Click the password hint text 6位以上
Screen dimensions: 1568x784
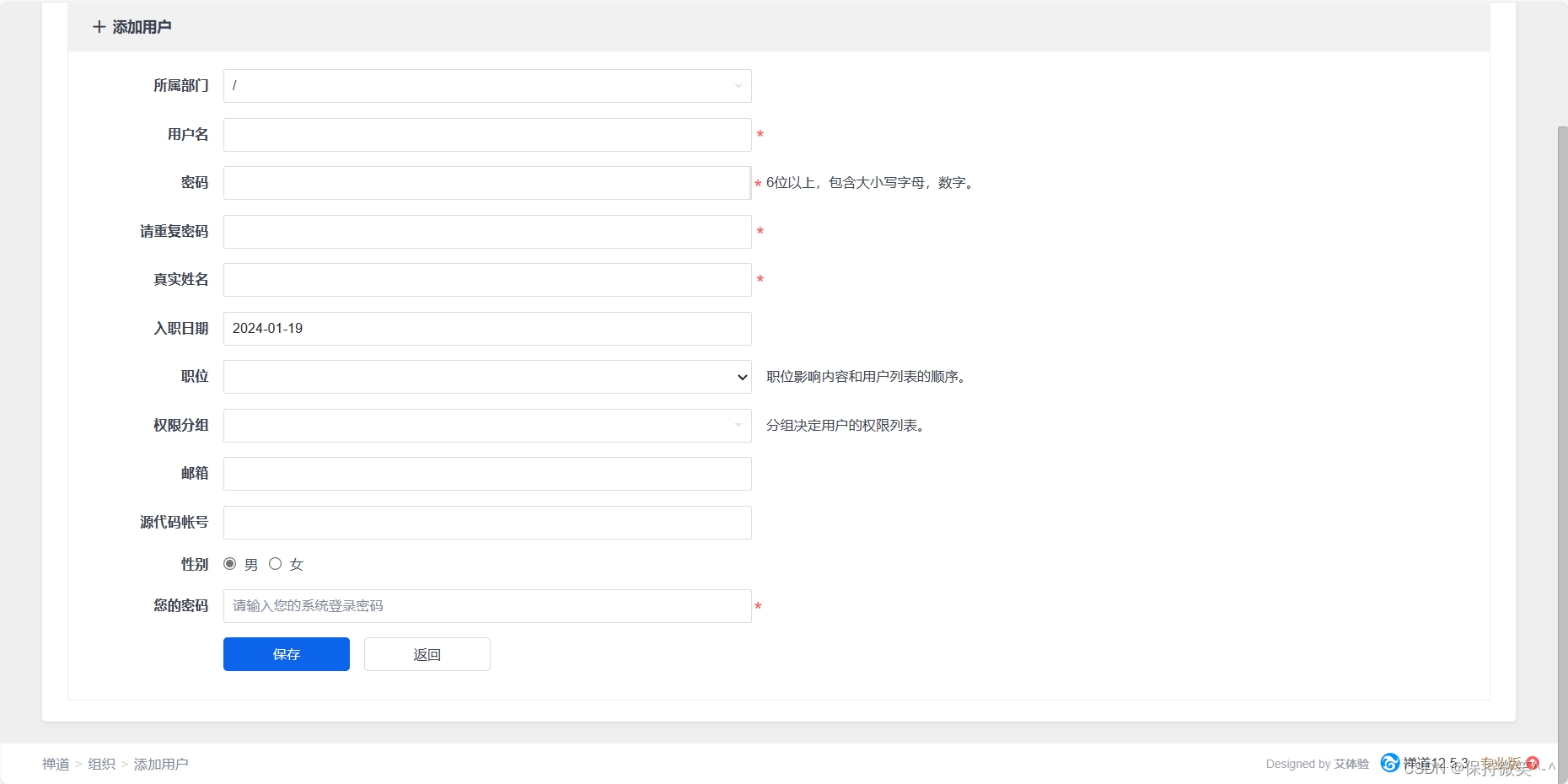(x=871, y=183)
